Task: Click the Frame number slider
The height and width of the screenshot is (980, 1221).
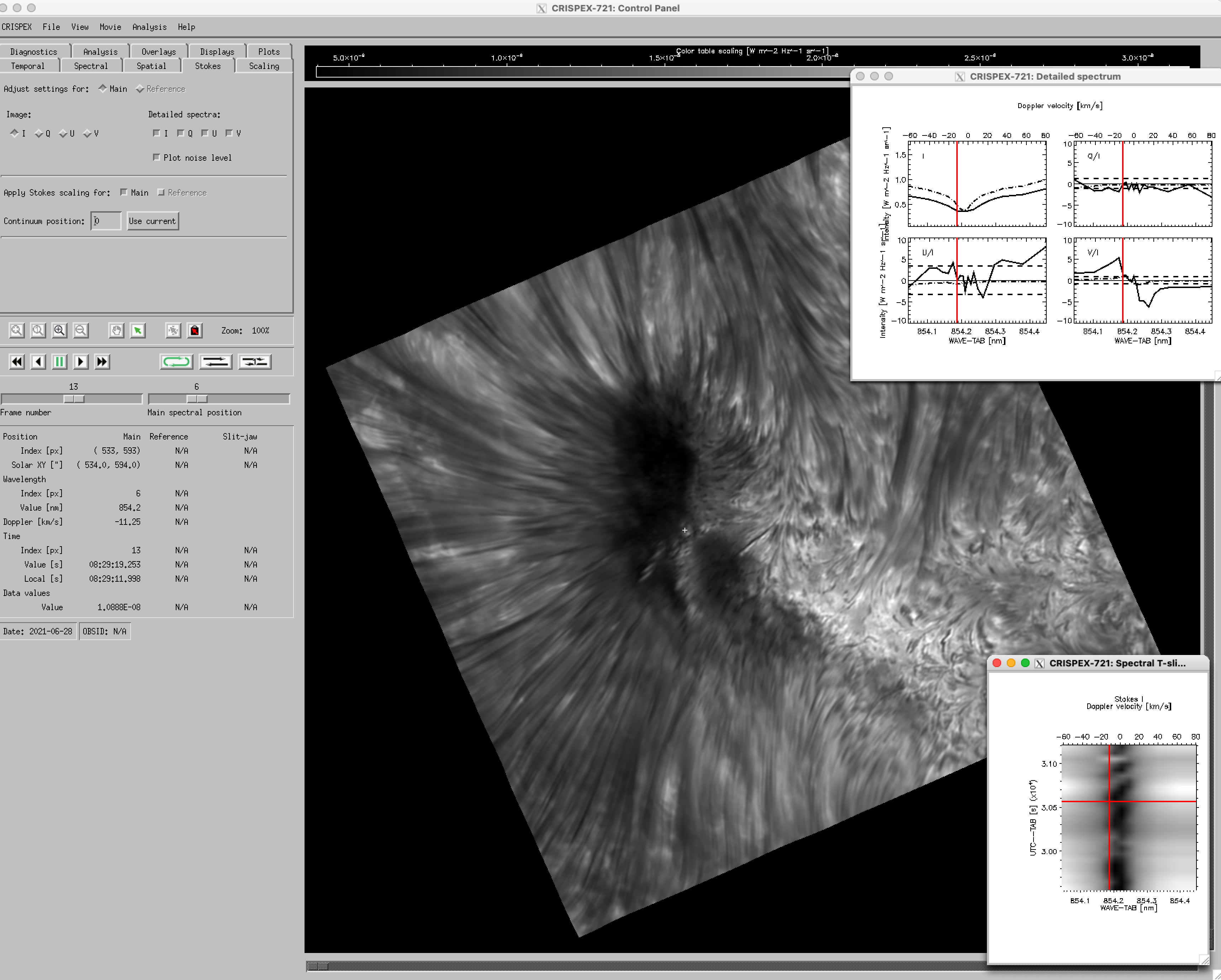Action: click(72, 399)
